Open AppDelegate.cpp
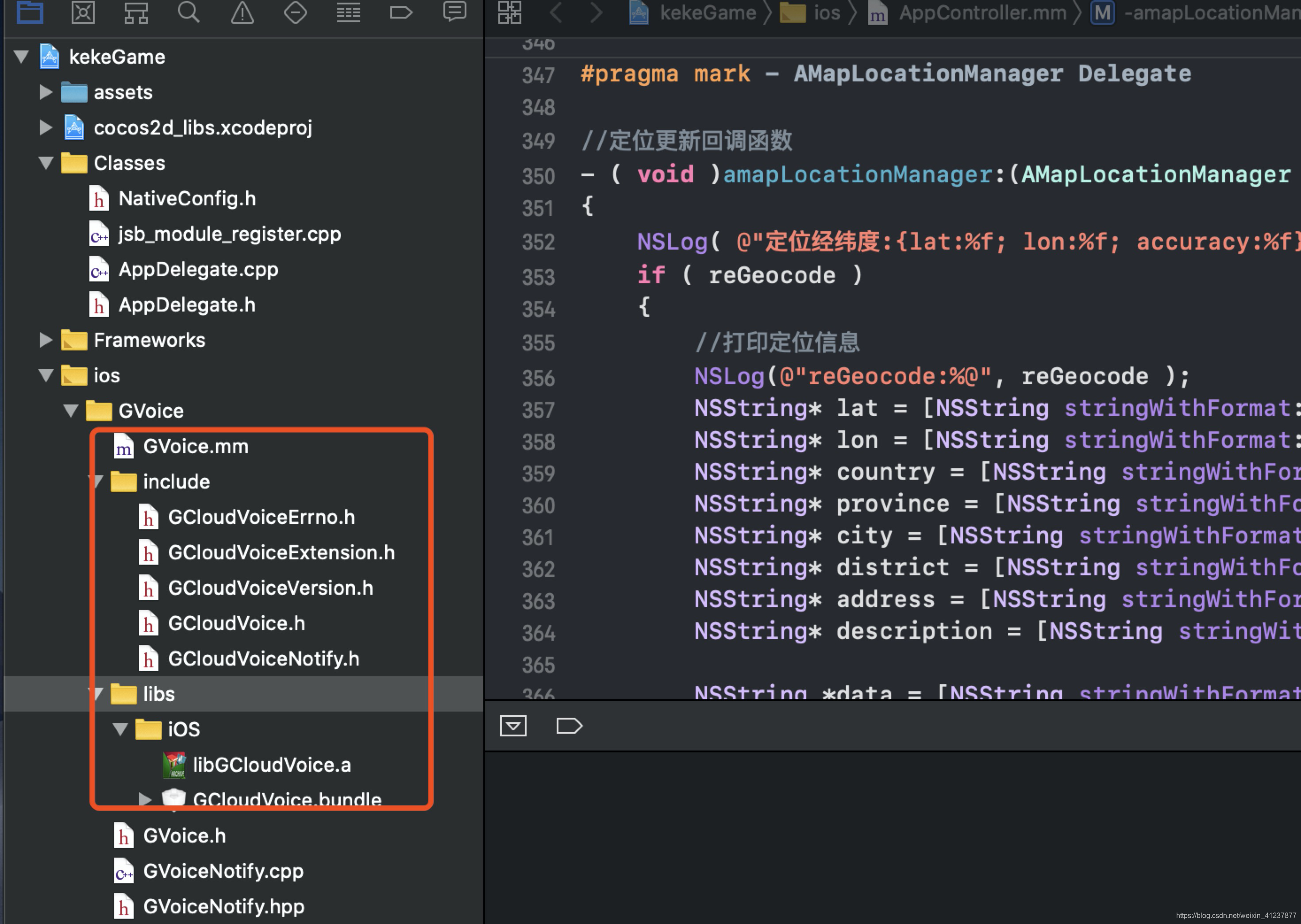This screenshot has width=1301, height=924. (198, 269)
